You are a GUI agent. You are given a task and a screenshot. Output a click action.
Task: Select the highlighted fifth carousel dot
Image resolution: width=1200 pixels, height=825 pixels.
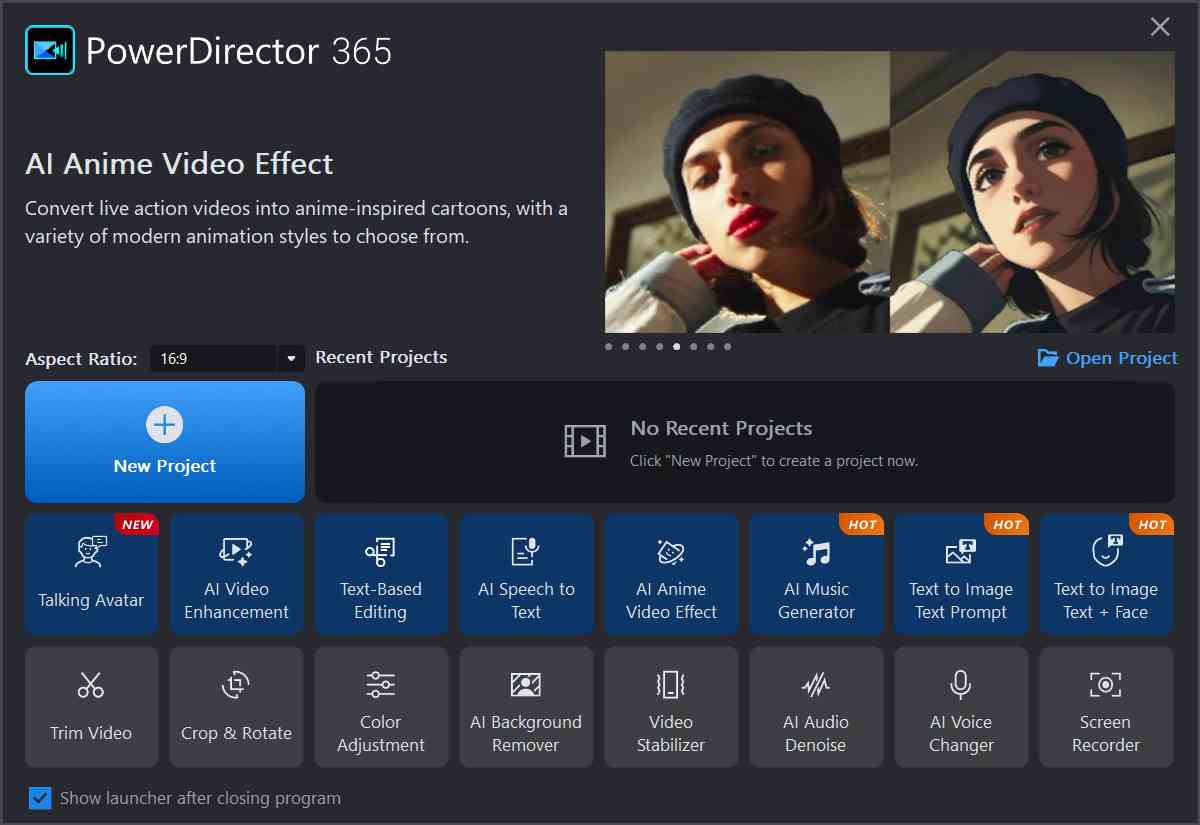tap(677, 347)
